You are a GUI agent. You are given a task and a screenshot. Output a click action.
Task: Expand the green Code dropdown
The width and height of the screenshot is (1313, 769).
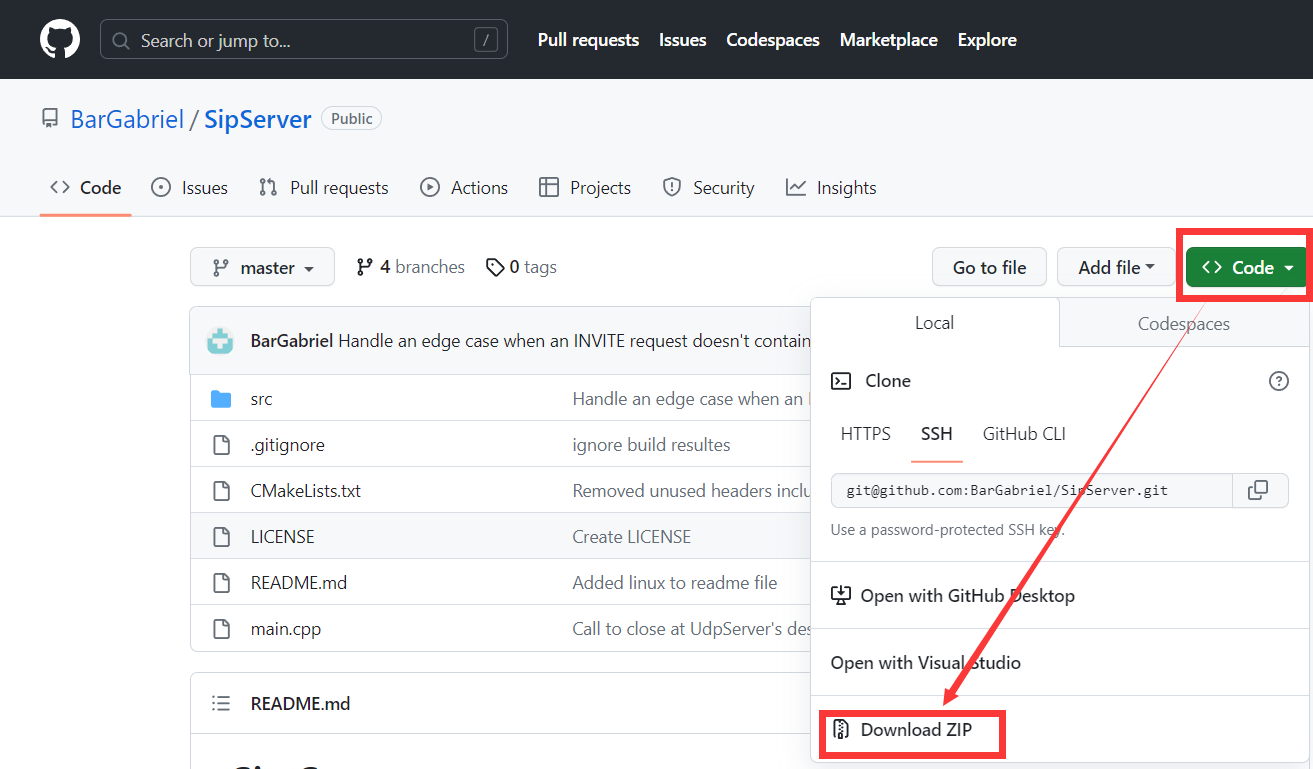coord(1244,266)
